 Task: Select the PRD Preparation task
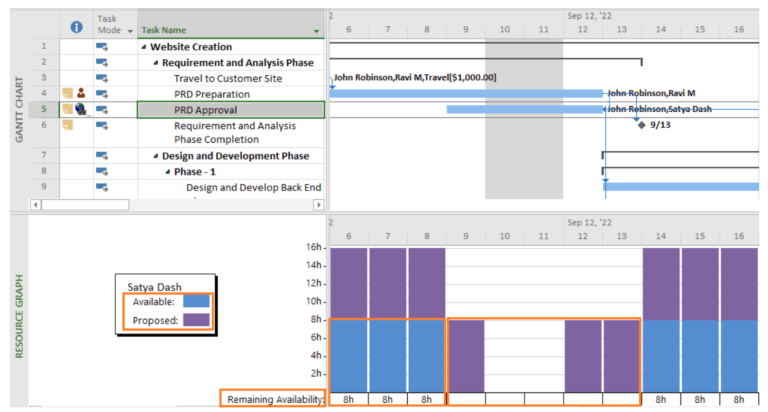211,94
